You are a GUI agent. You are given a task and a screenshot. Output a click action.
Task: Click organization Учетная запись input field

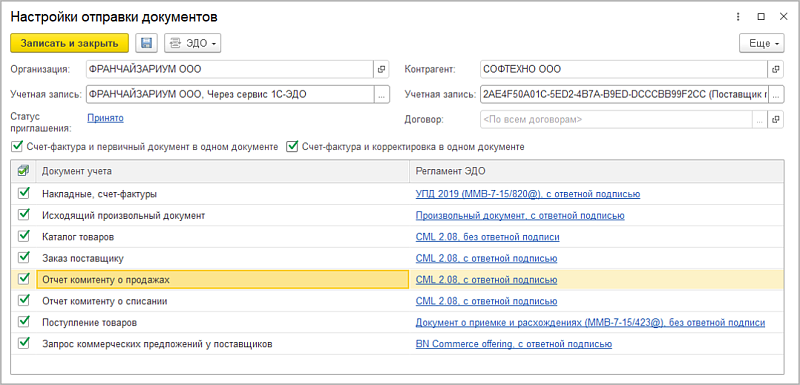(x=230, y=94)
